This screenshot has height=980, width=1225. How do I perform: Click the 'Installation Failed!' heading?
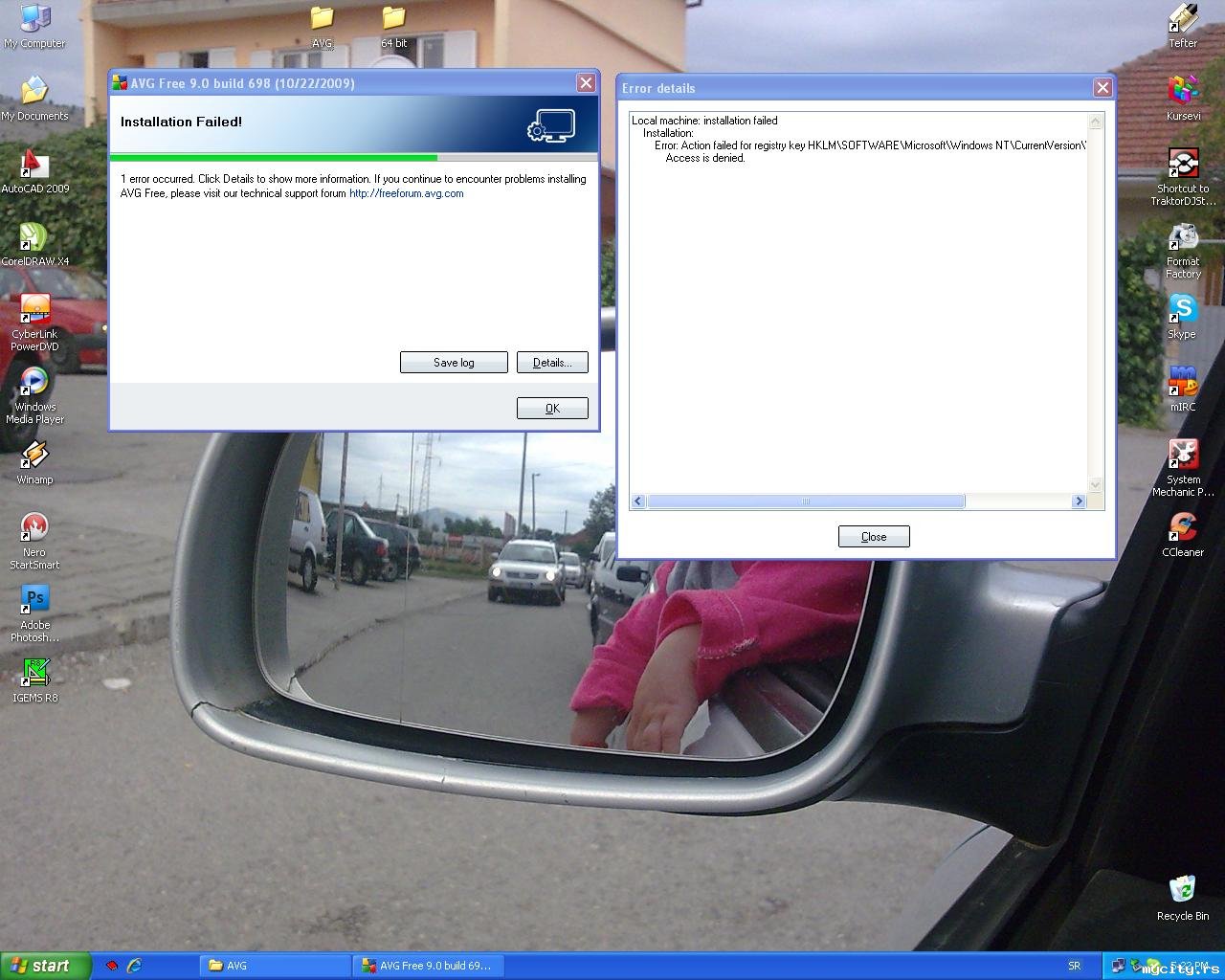[181, 122]
